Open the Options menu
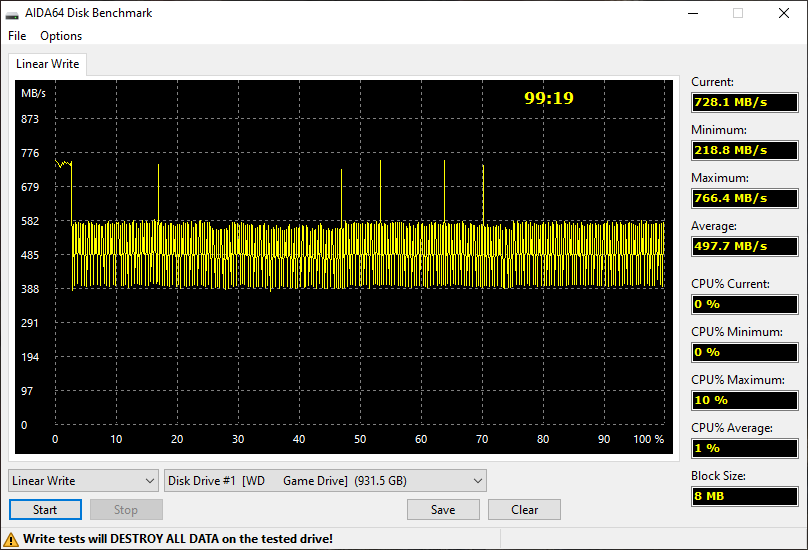808x550 pixels. pyautogui.click(x=61, y=36)
